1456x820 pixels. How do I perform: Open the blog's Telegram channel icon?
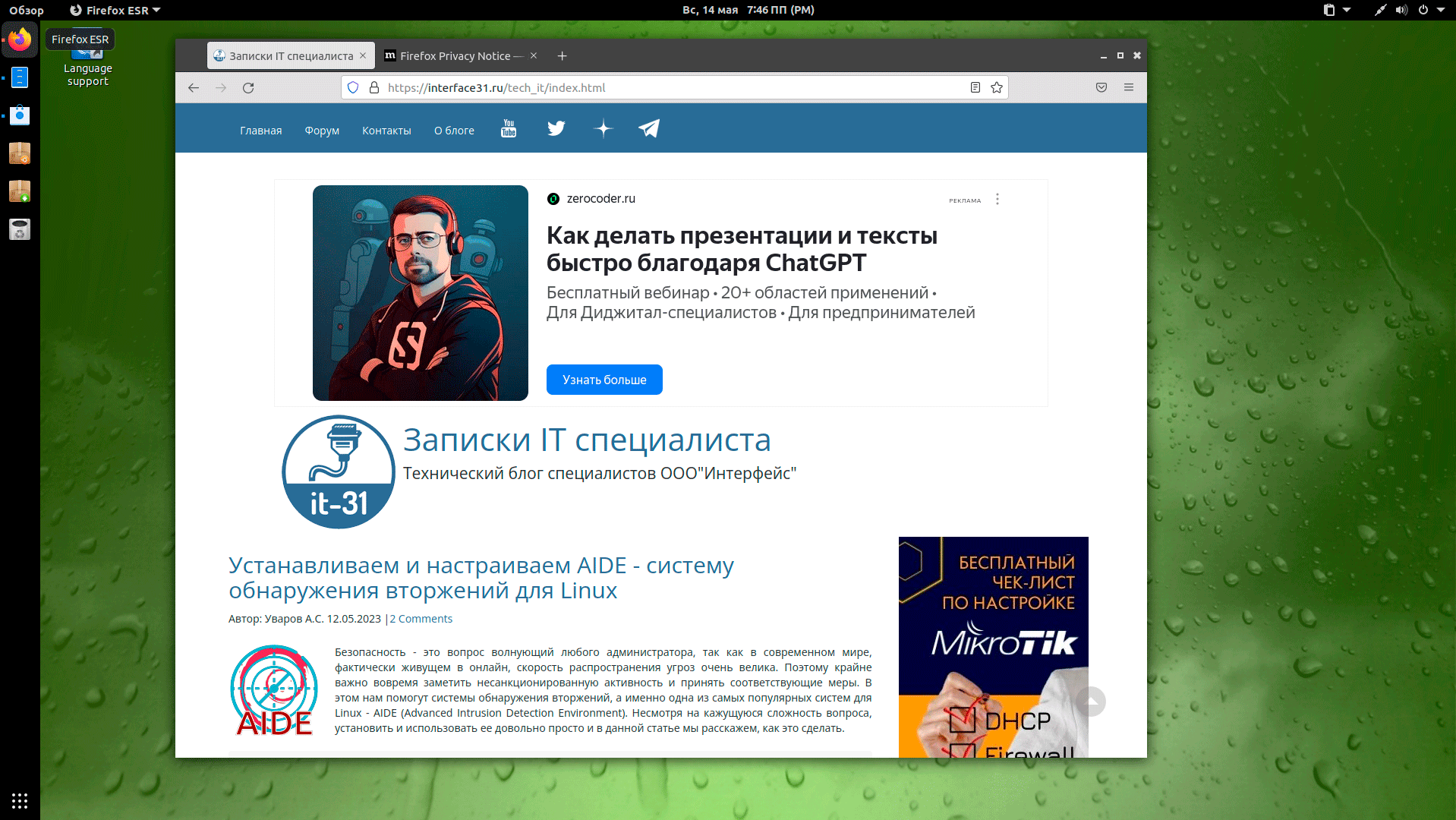[x=649, y=128]
